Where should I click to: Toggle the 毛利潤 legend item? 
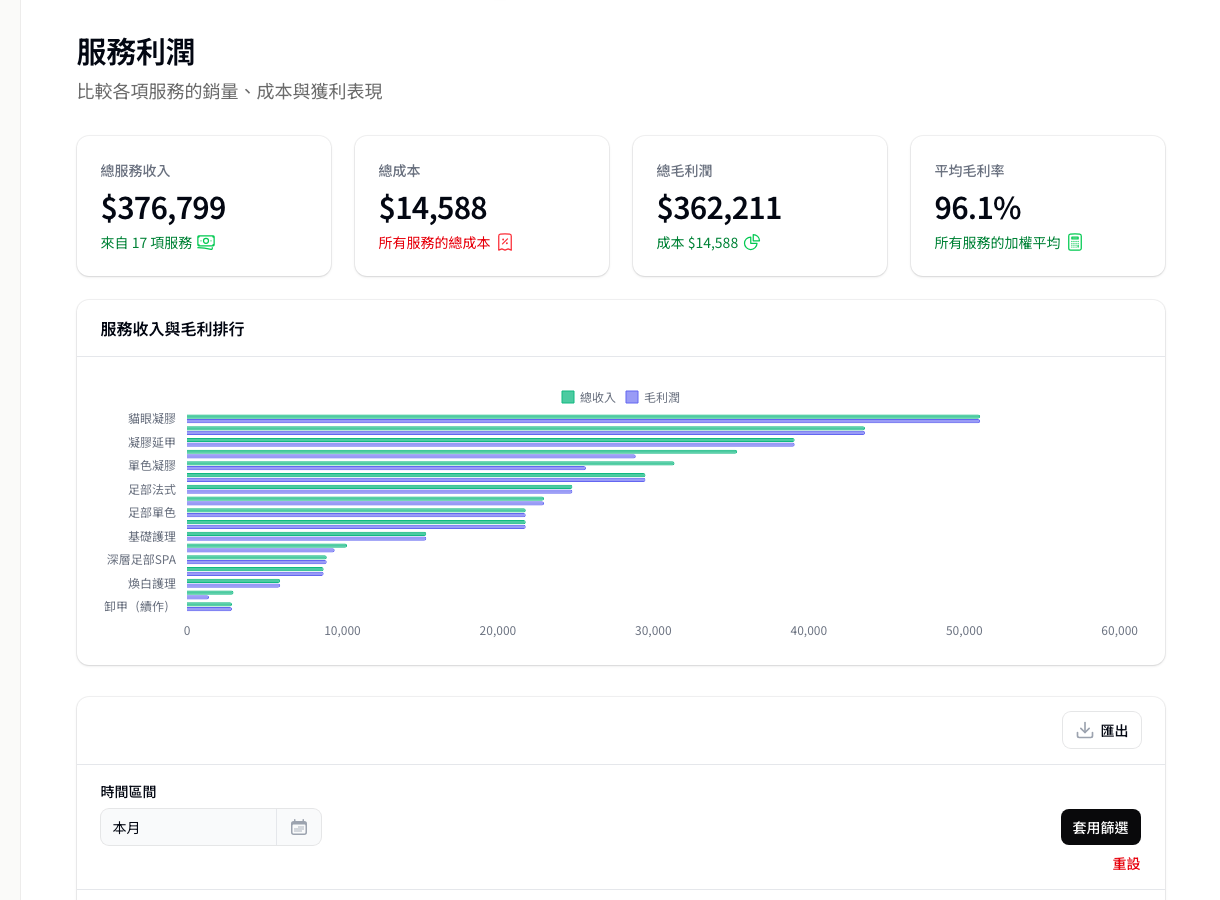pyautogui.click(x=653, y=397)
